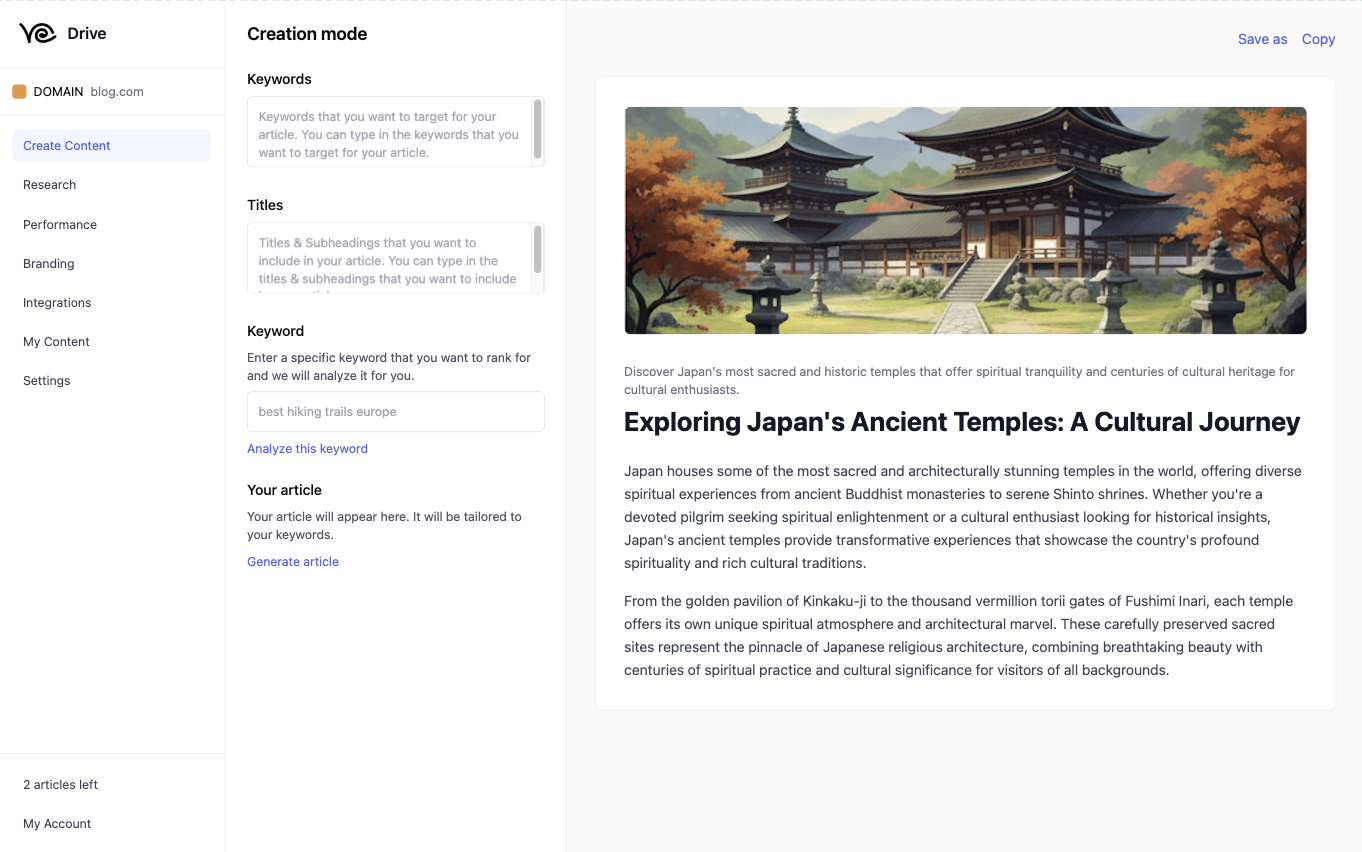Click the best hiking trails europe keyword field
Viewport: 1362px width, 852px height.
(395, 411)
